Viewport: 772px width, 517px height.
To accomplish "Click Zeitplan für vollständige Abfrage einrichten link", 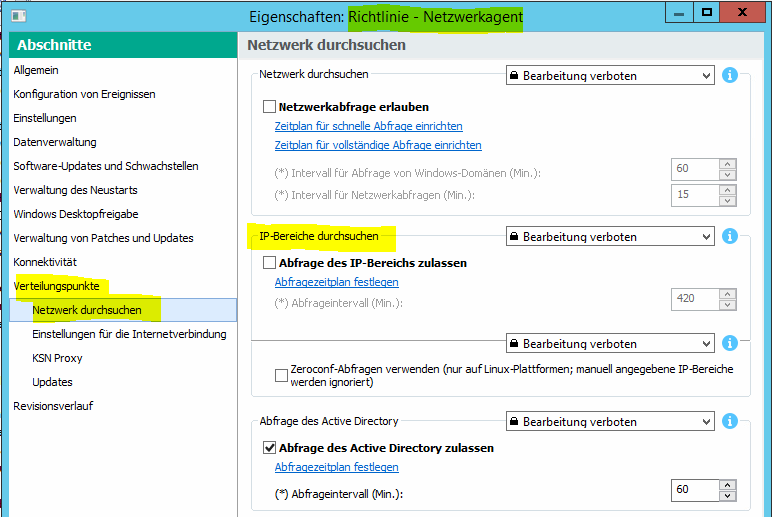I will 378,145.
